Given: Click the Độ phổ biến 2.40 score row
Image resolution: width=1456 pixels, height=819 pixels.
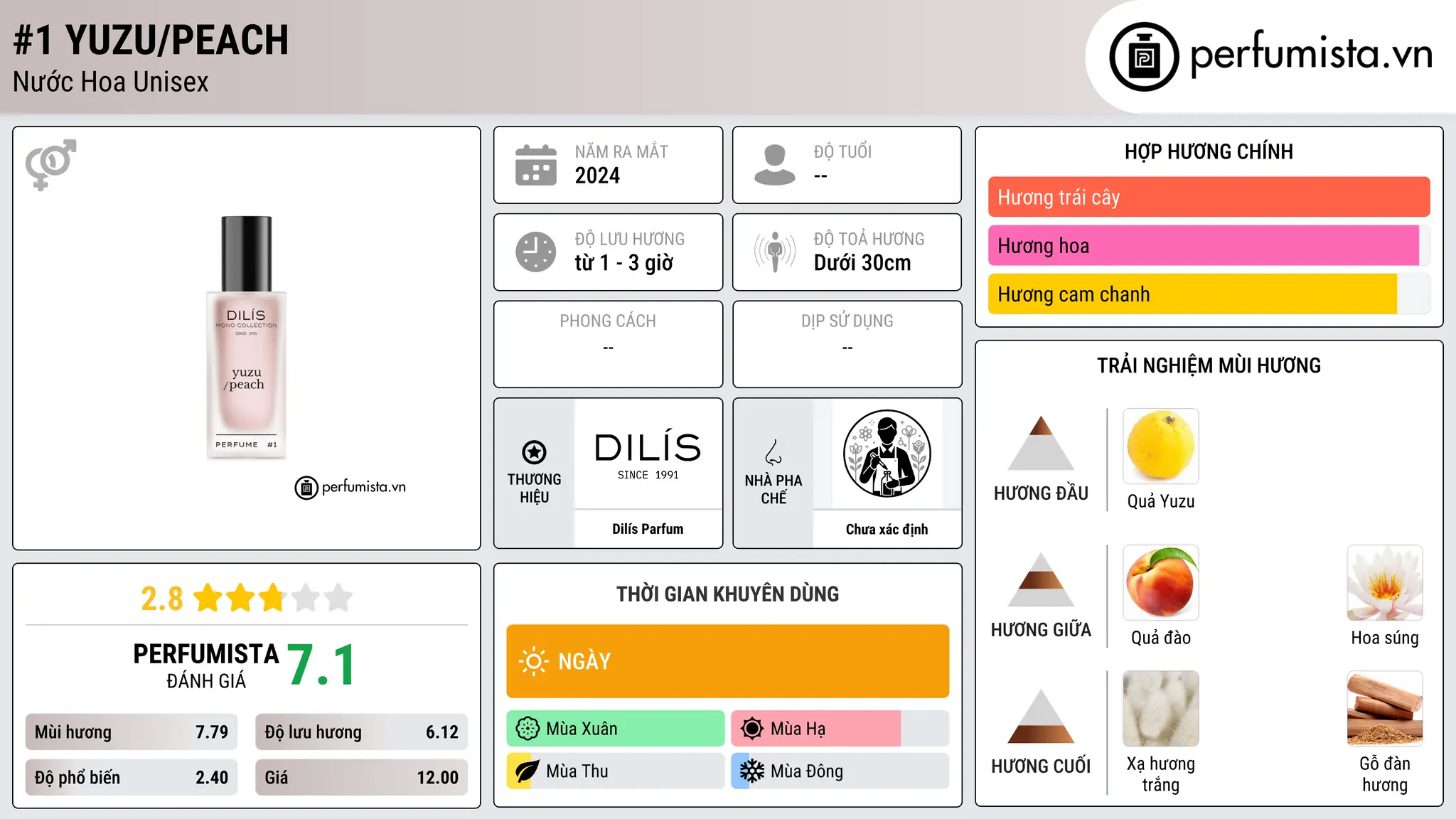Looking at the screenshot, I should pyautogui.click(x=131, y=777).
